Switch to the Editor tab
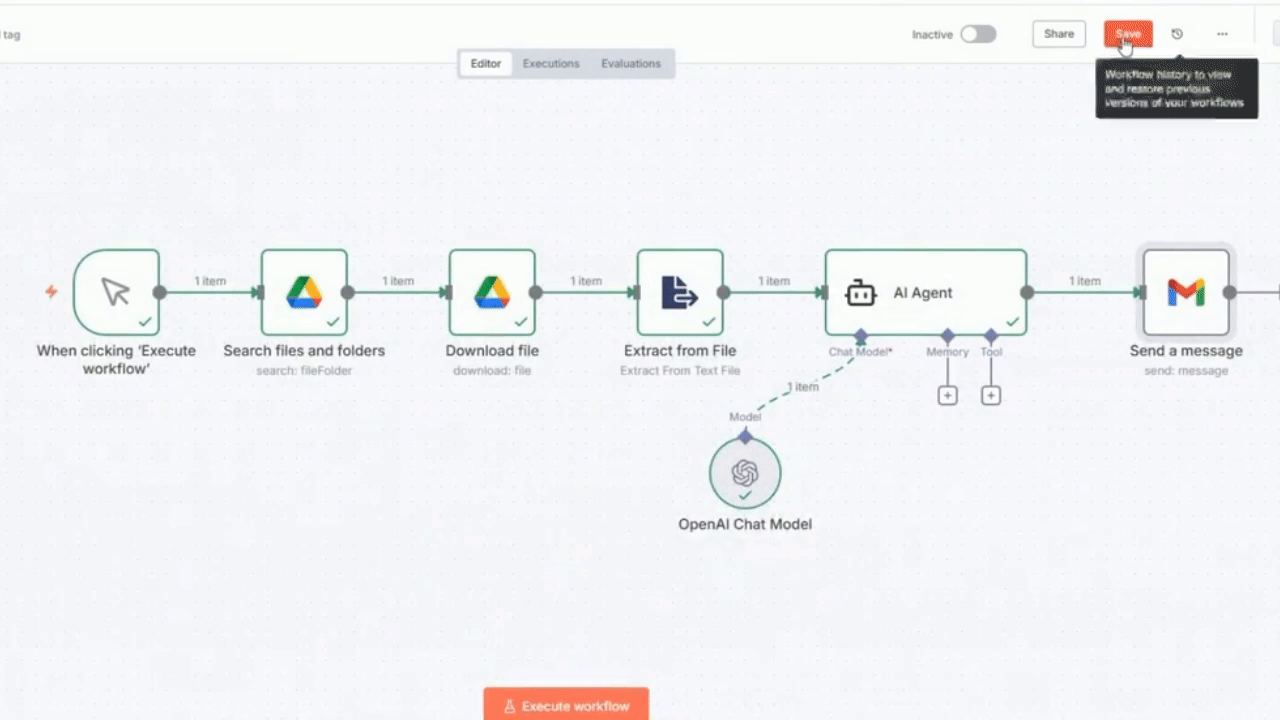1280x720 pixels. [x=486, y=64]
